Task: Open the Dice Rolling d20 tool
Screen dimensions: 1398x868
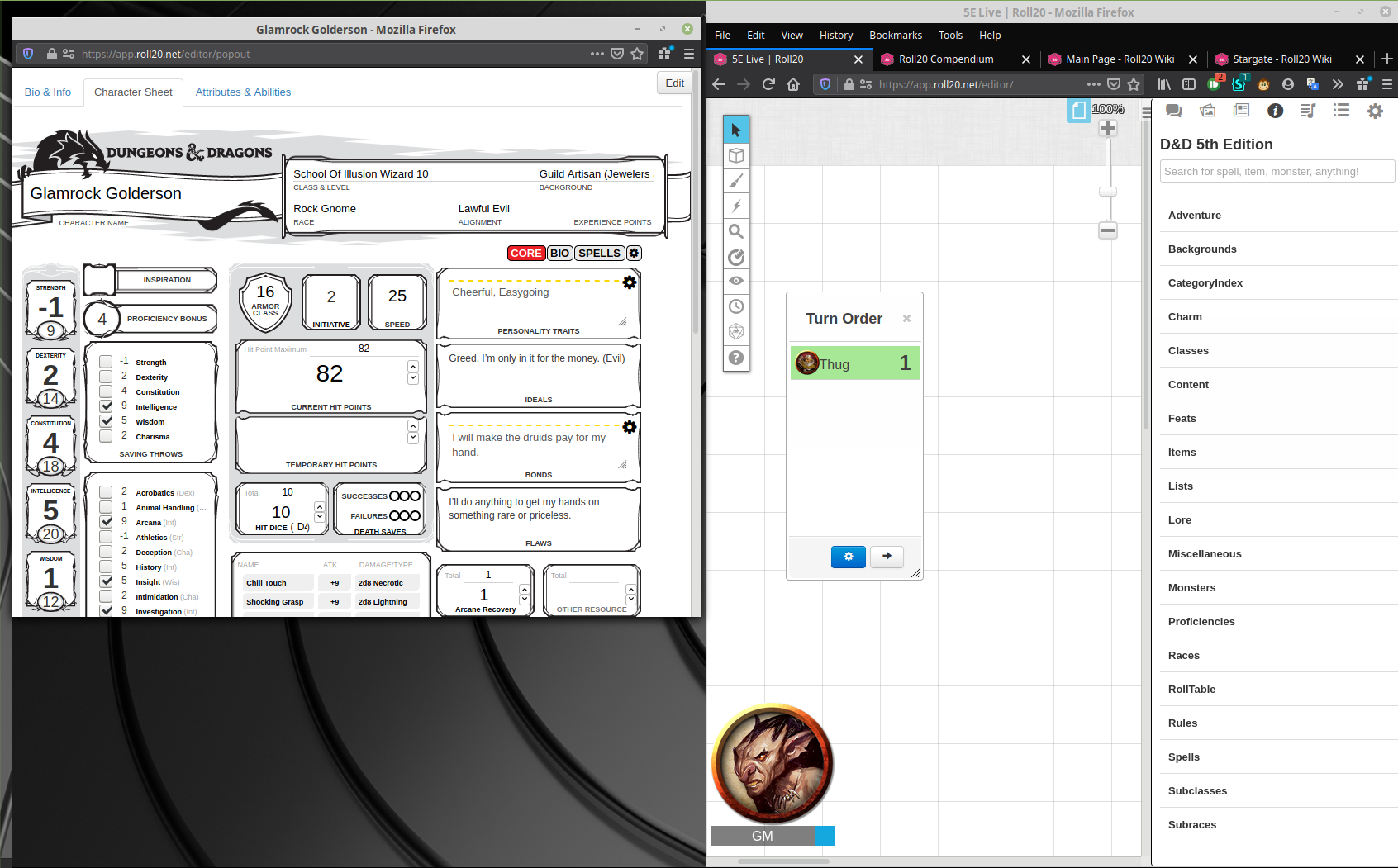Action: click(736, 332)
